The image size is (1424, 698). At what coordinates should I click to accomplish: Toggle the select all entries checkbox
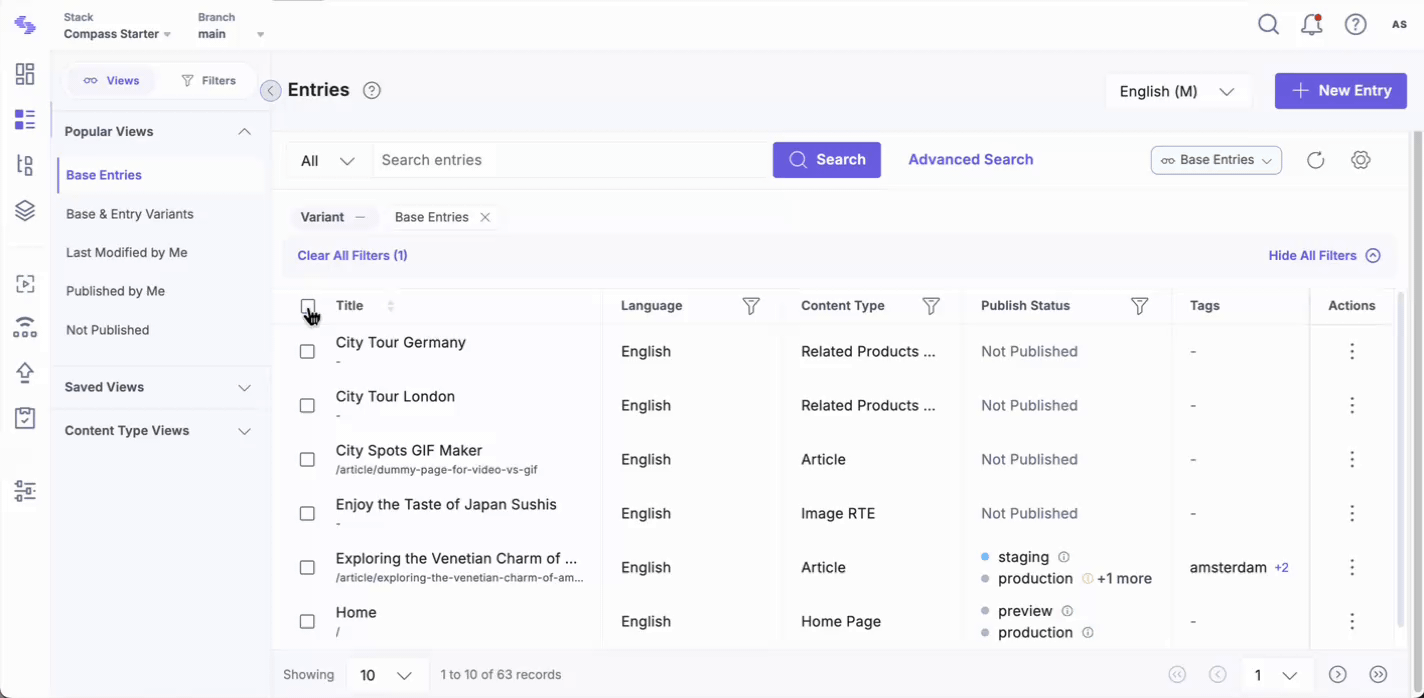pos(307,306)
